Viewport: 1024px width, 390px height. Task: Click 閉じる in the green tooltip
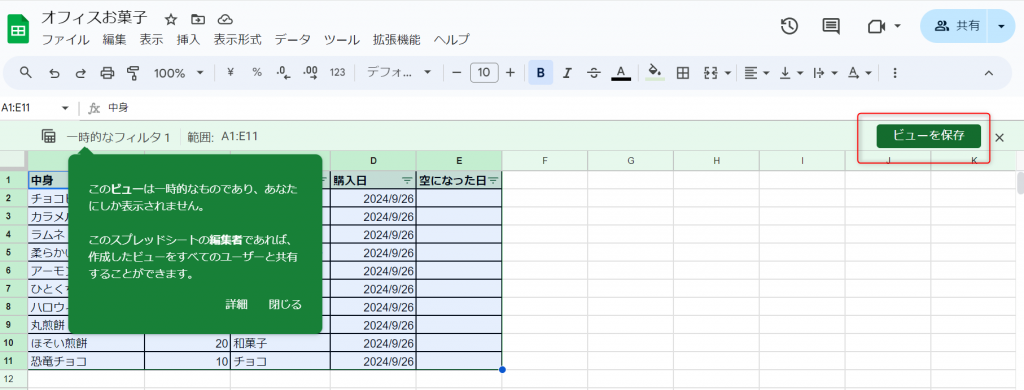[x=285, y=304]
